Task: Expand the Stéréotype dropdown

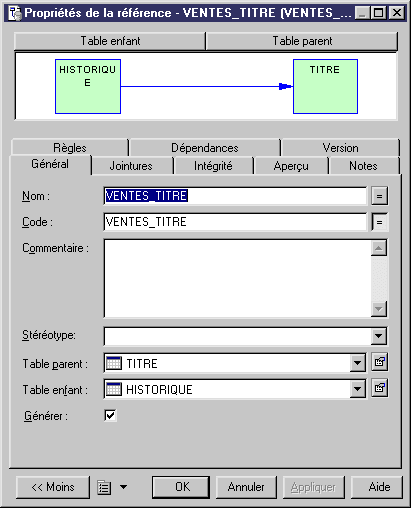Action: [x=379, y=336]
